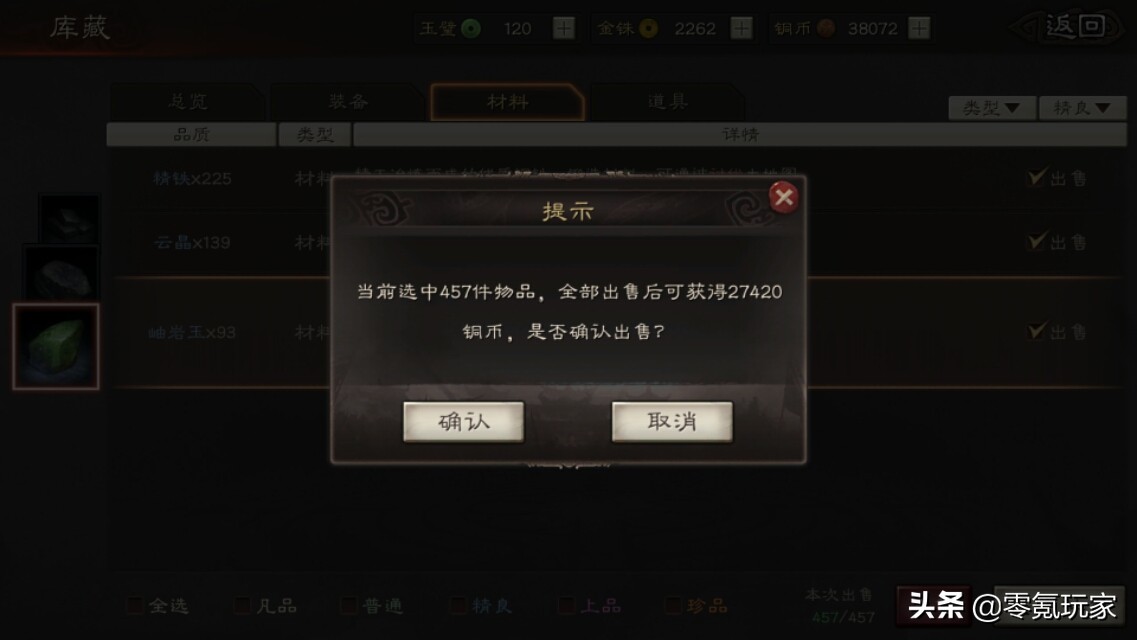The image size is (1137, 640).
Task: Click the 铜币 copper coin icon
Action: [826, 28]
